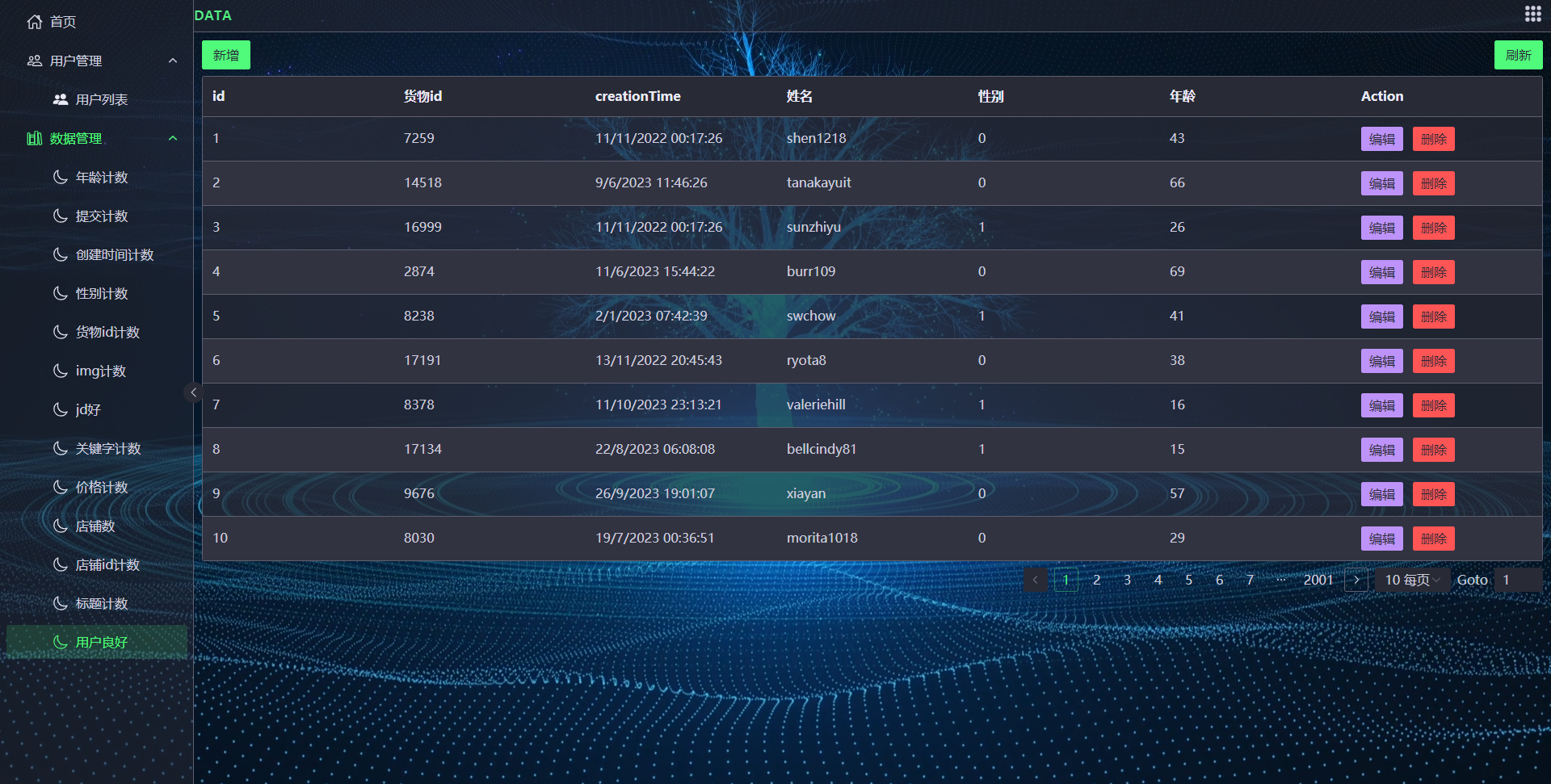Viewport: 1551px width, 784px height.
Task: Click the 年龄 column header
Action: click(1183, 96)
